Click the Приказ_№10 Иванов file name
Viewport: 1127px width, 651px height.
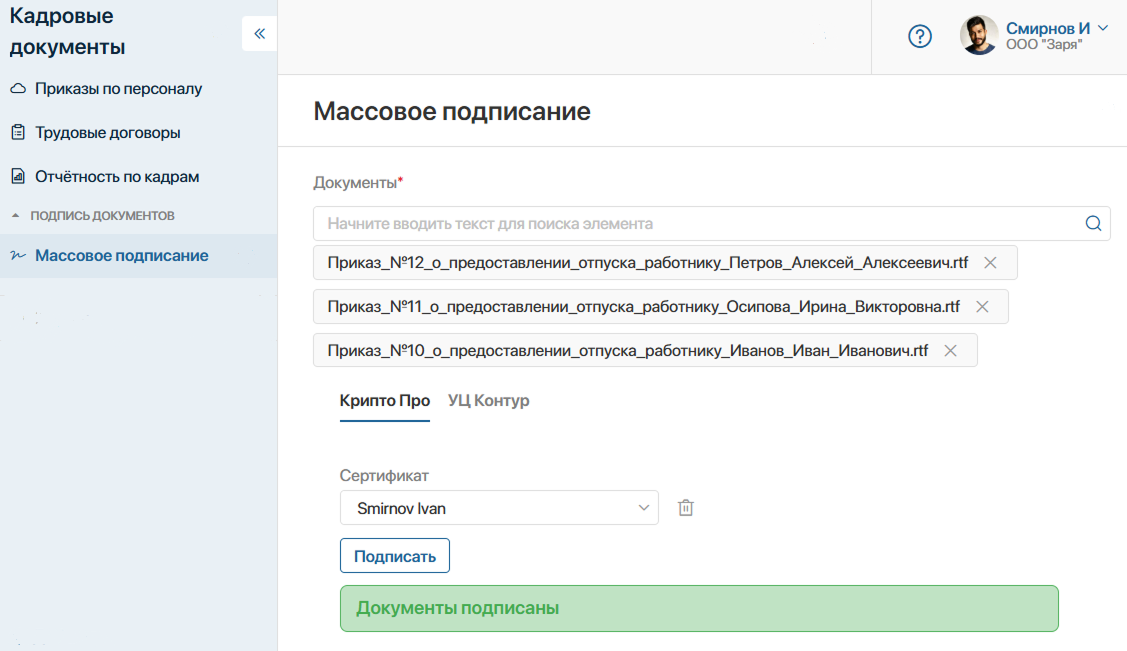click(x=627, y=351)
